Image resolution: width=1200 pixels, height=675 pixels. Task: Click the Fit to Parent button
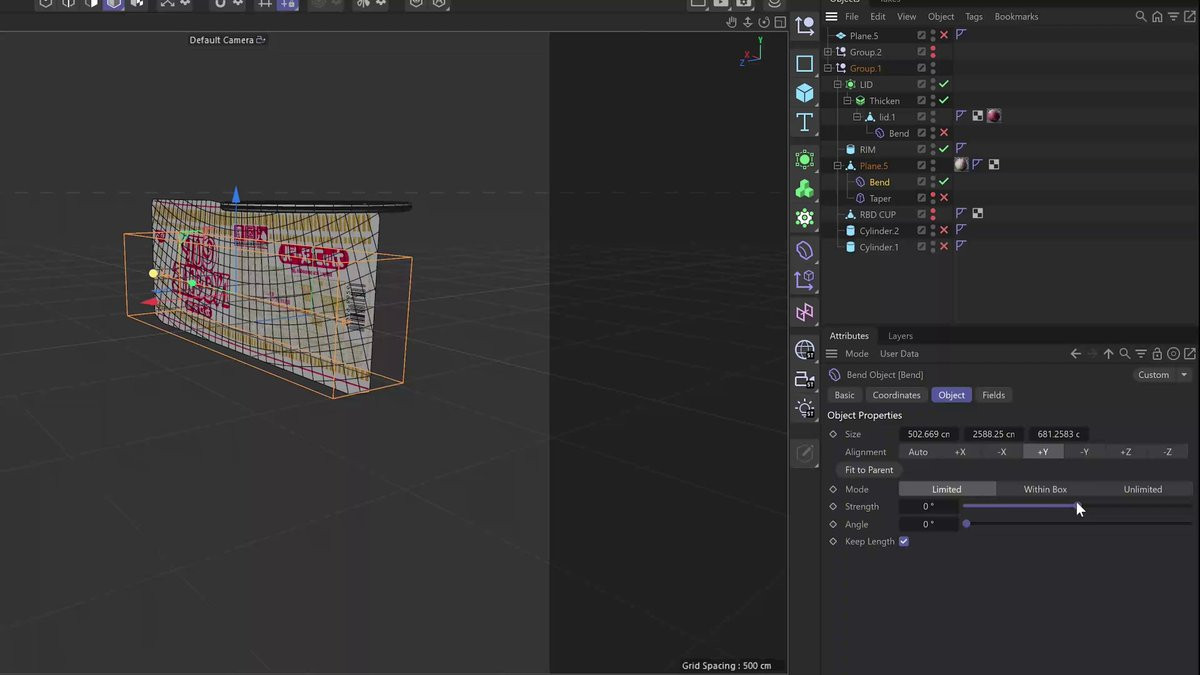[869, 470]
